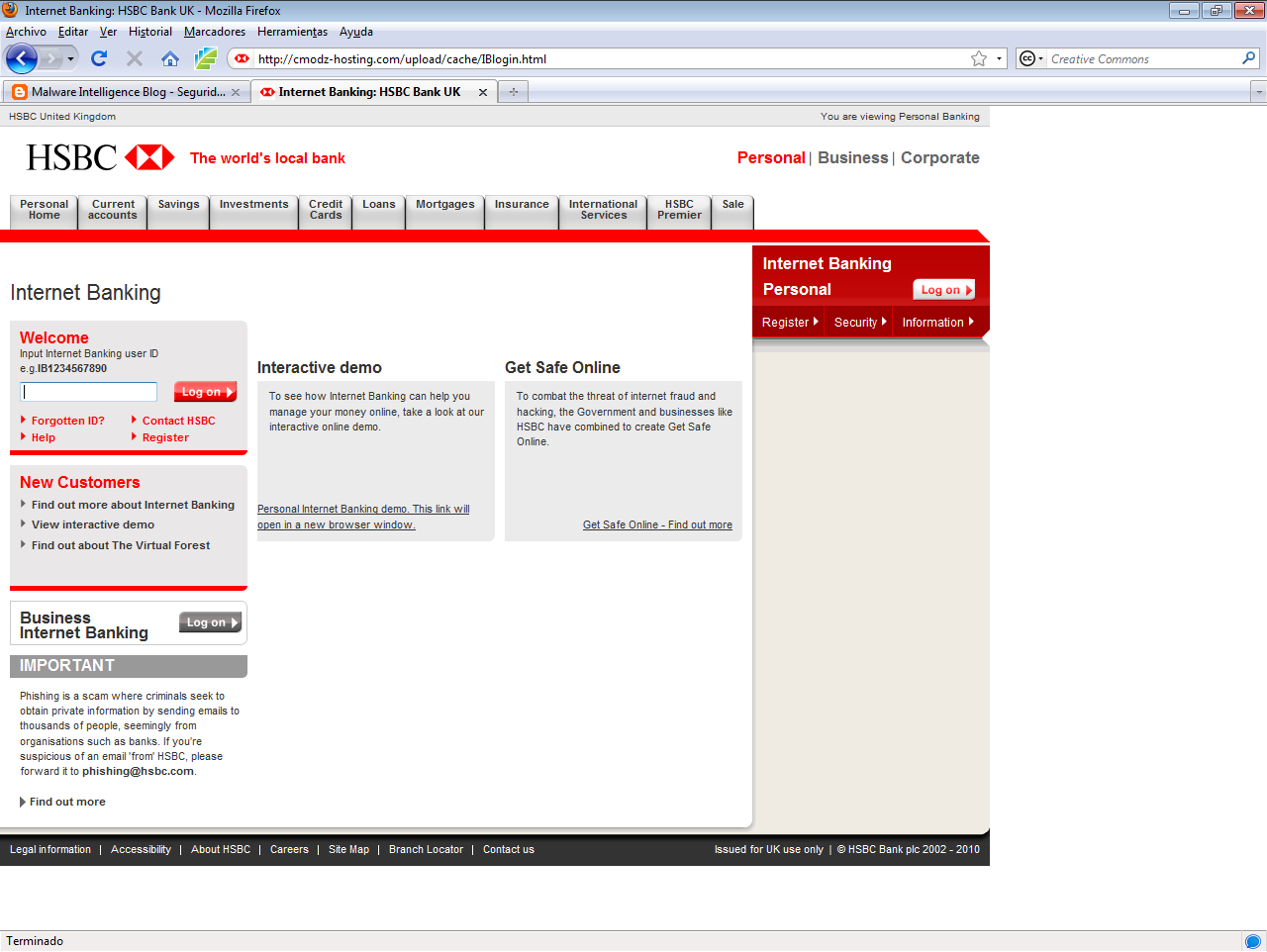Open the Marcadores menu
1267x952 pixels.
pos(215,32)
